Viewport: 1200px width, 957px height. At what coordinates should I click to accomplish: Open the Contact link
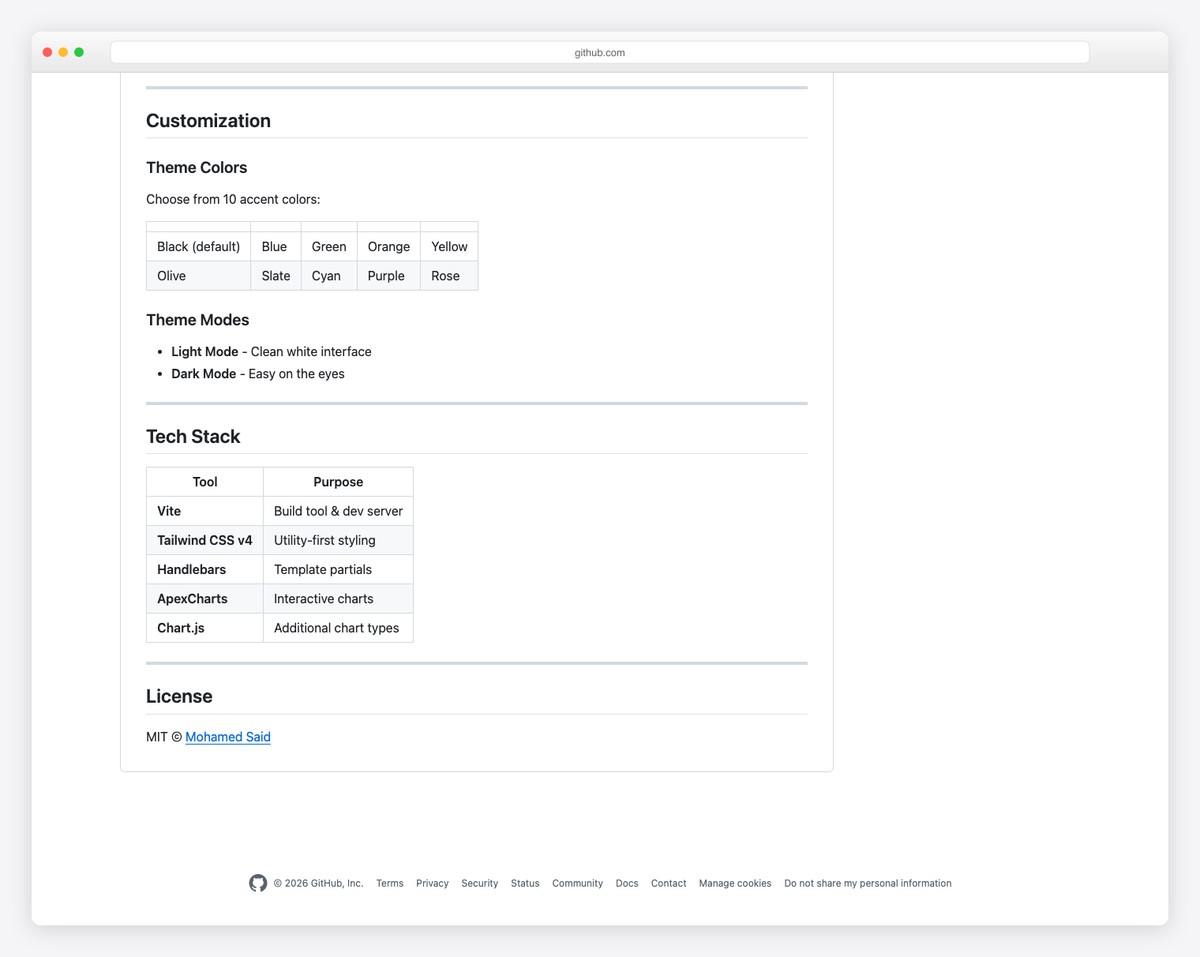tap(668, 883)
